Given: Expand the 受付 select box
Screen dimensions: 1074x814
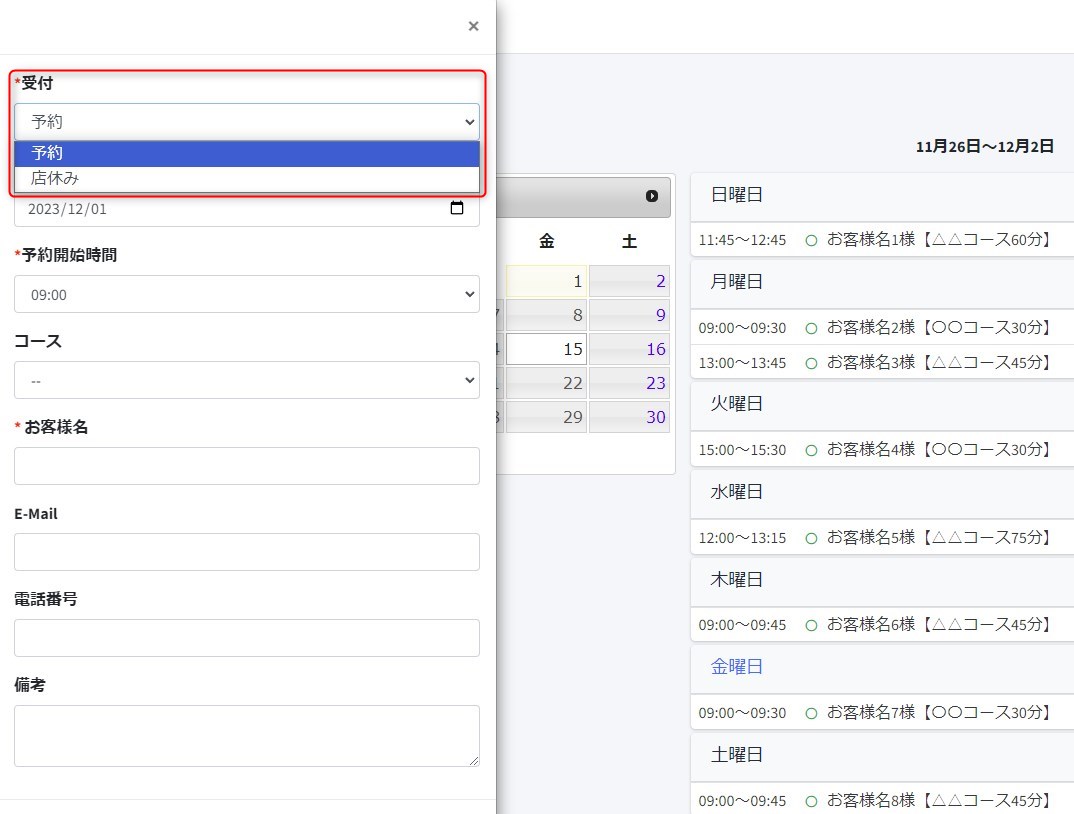Looking at the screenshot, I should pyautogui.click(x=246, y=122).
